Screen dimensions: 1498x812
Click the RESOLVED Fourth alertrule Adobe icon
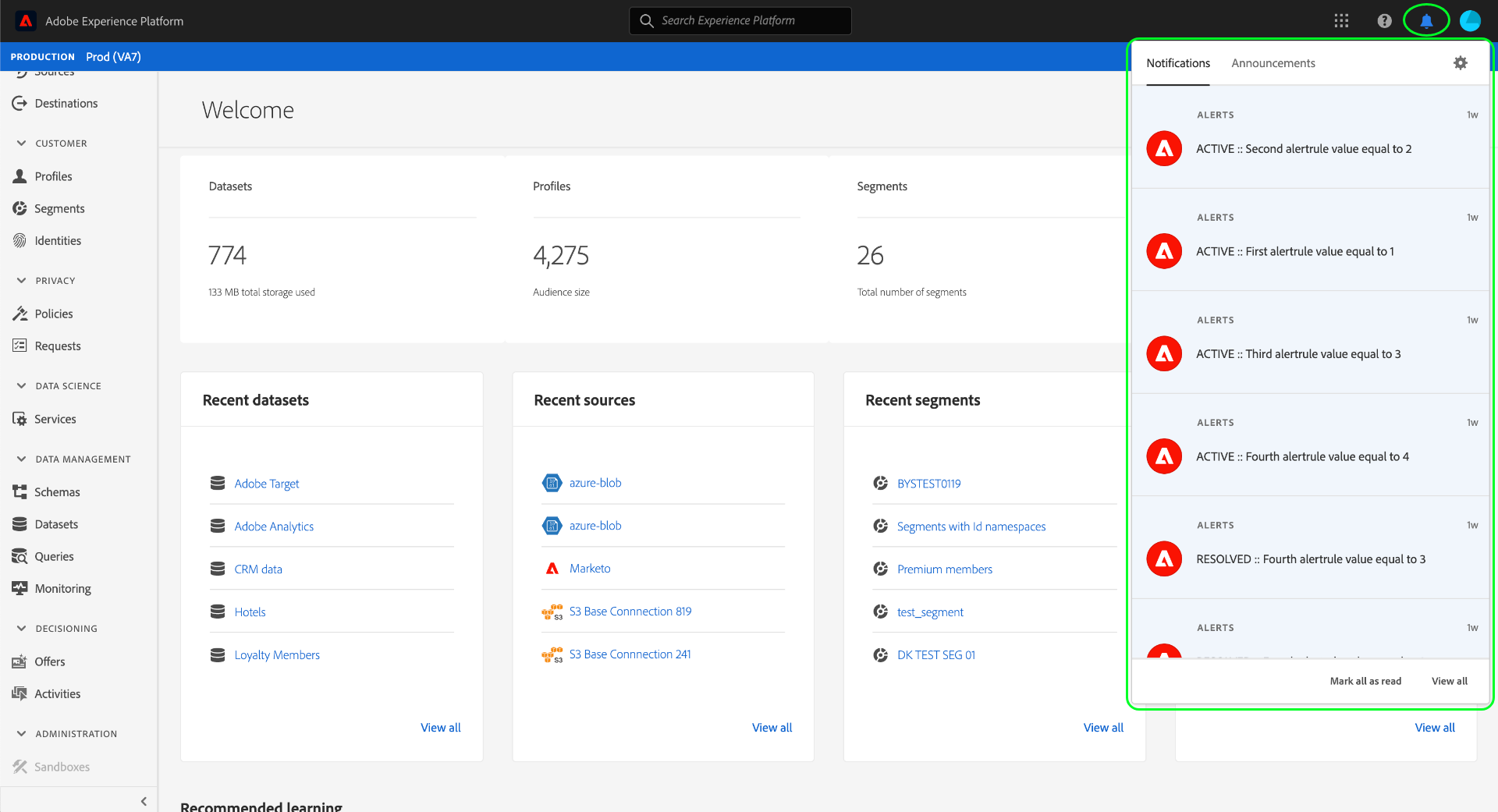coord(1164,559)
